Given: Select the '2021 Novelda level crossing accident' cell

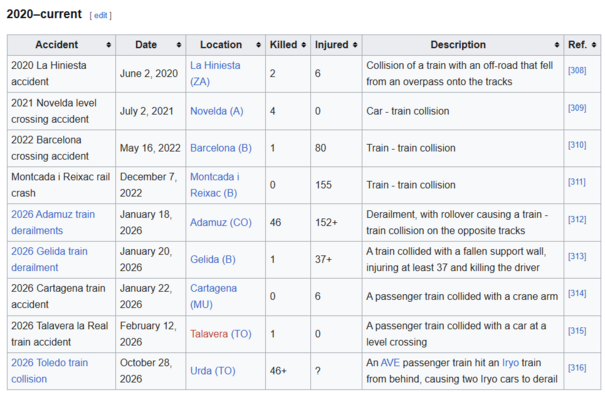Looking at the screenshot, I should (61, 111).
